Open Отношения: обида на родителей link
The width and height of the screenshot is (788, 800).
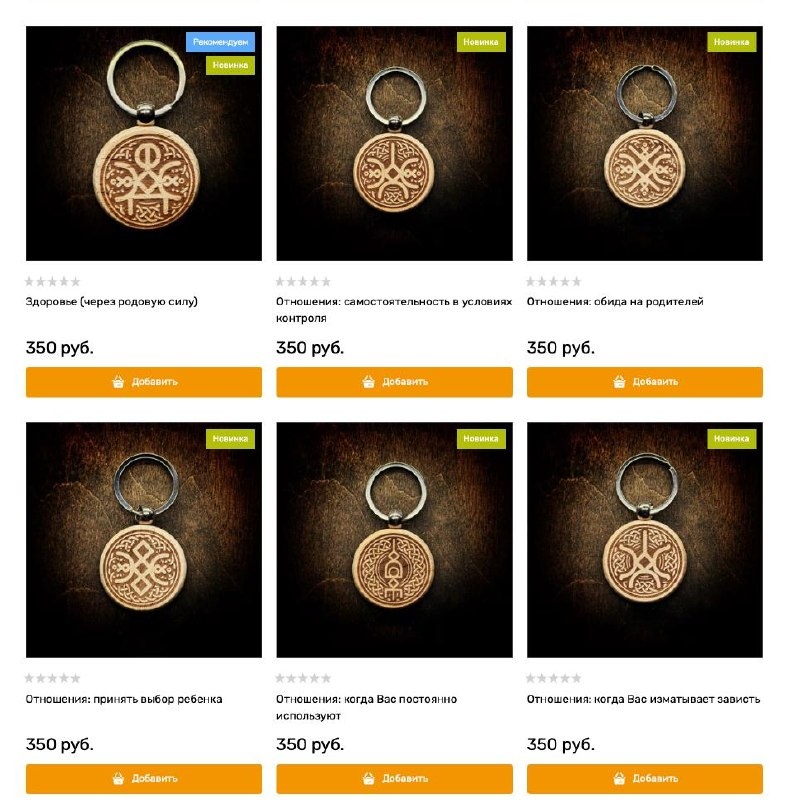(x=615, y=302)
